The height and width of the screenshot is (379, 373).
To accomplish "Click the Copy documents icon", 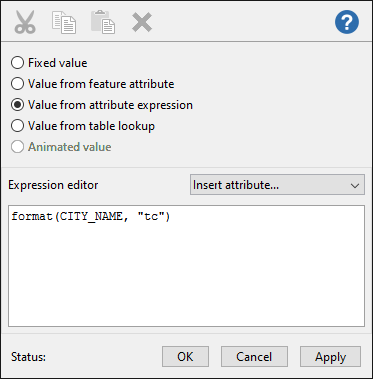I will (x=64, y=22).
